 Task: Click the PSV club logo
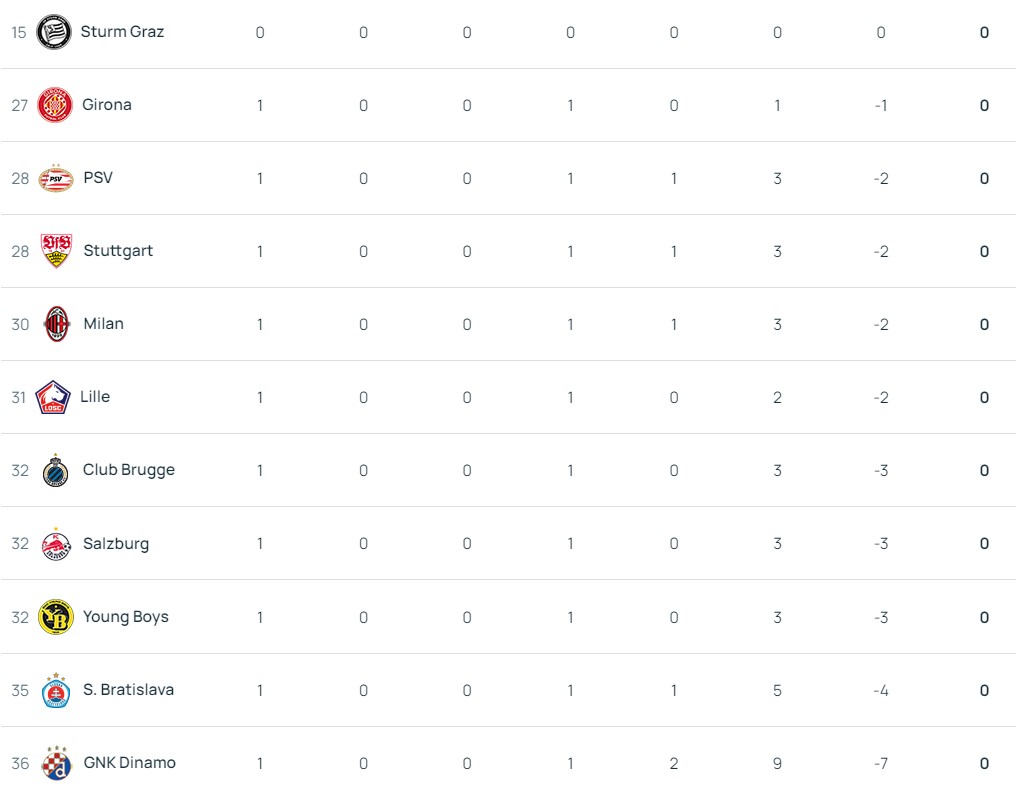click(55, 178)
